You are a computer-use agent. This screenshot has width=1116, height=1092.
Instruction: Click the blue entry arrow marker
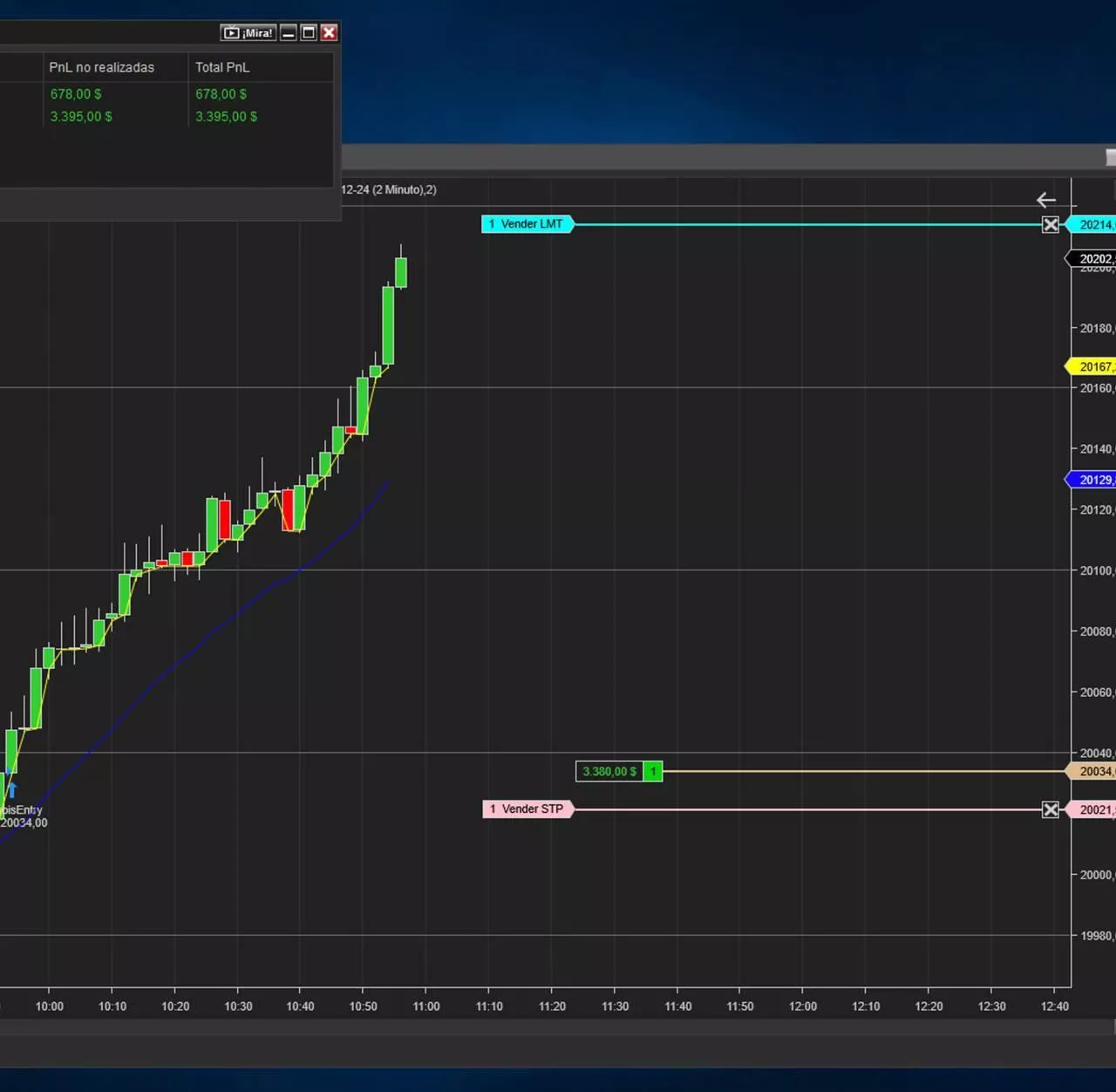click(x=12, y=790)
